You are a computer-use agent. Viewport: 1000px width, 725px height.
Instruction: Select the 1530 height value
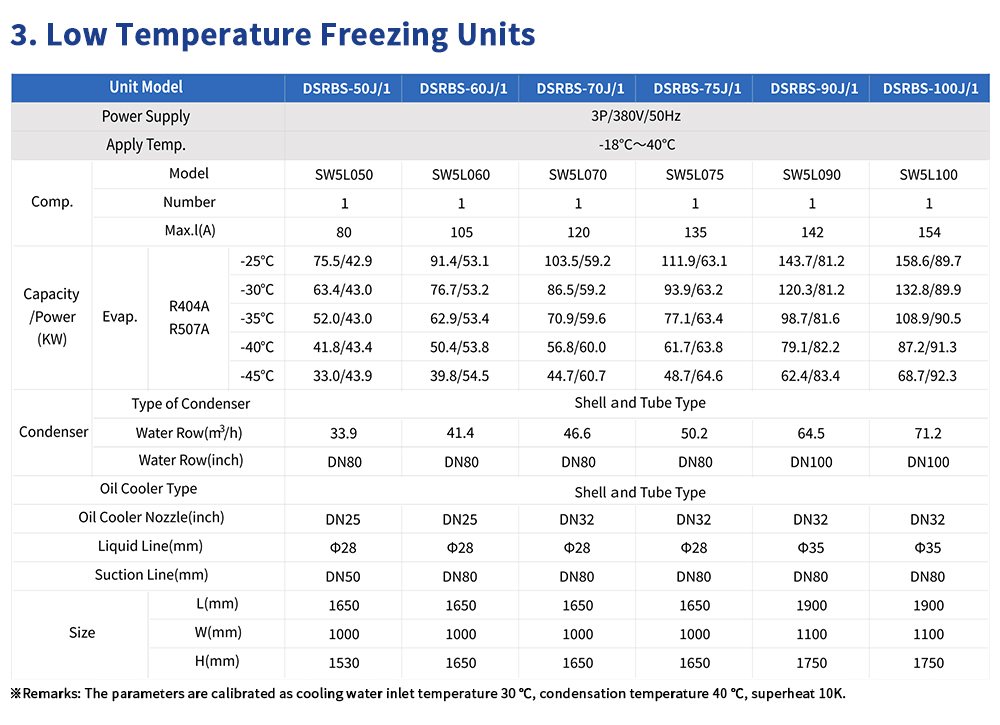(x=344, y=663)
